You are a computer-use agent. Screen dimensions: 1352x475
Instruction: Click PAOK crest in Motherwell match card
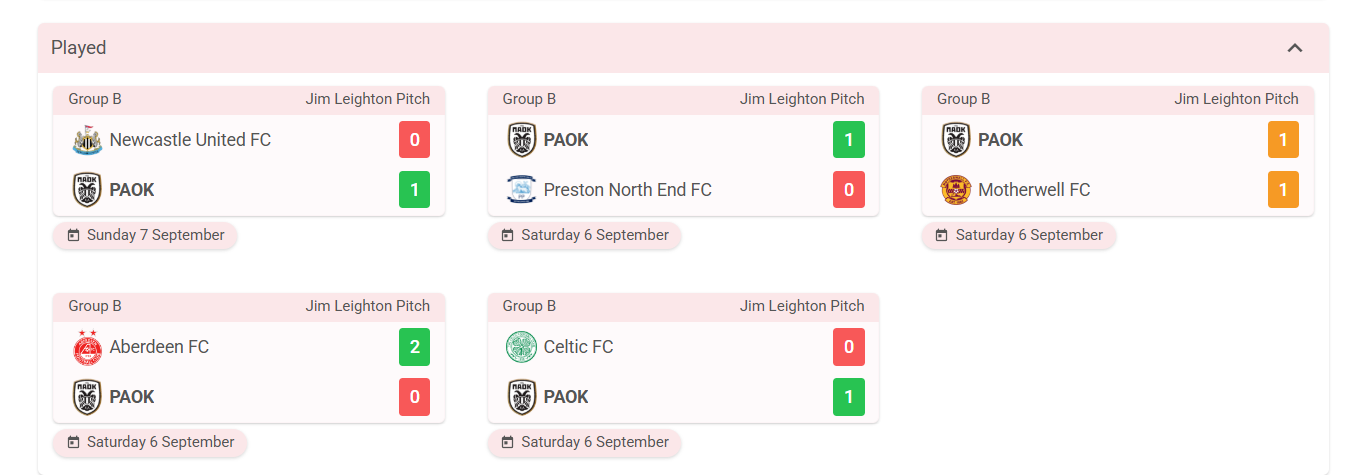click(x=956, y=140)
